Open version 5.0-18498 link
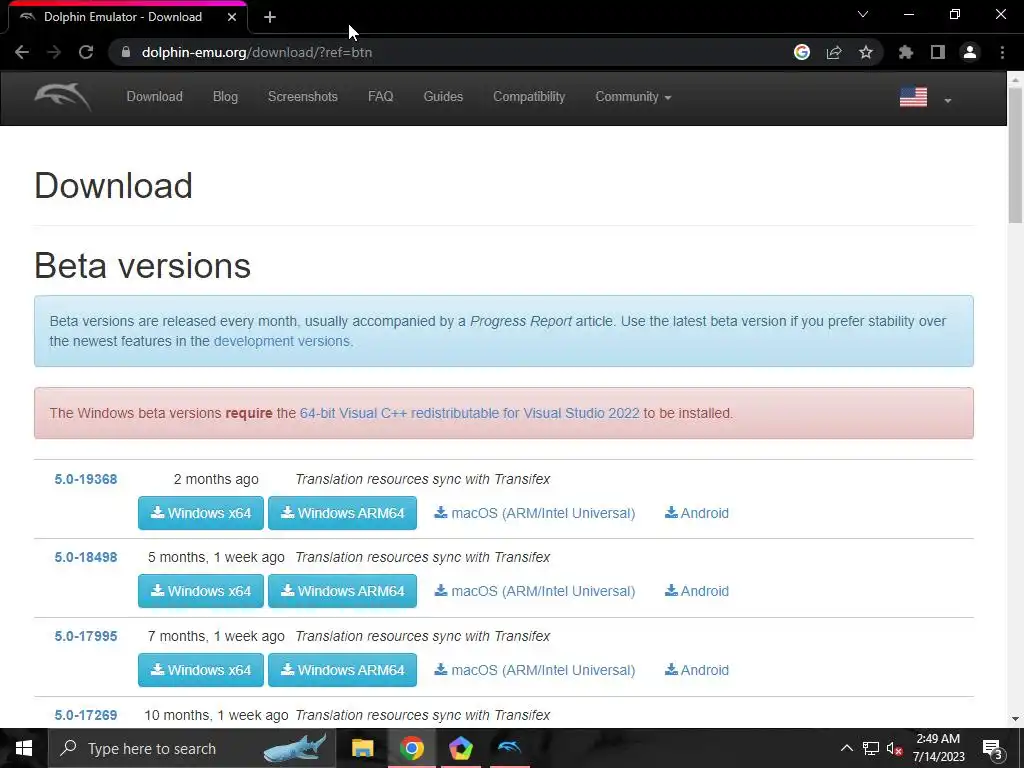This screenshot has height=768, width=1024. click(x=86, y=558)
